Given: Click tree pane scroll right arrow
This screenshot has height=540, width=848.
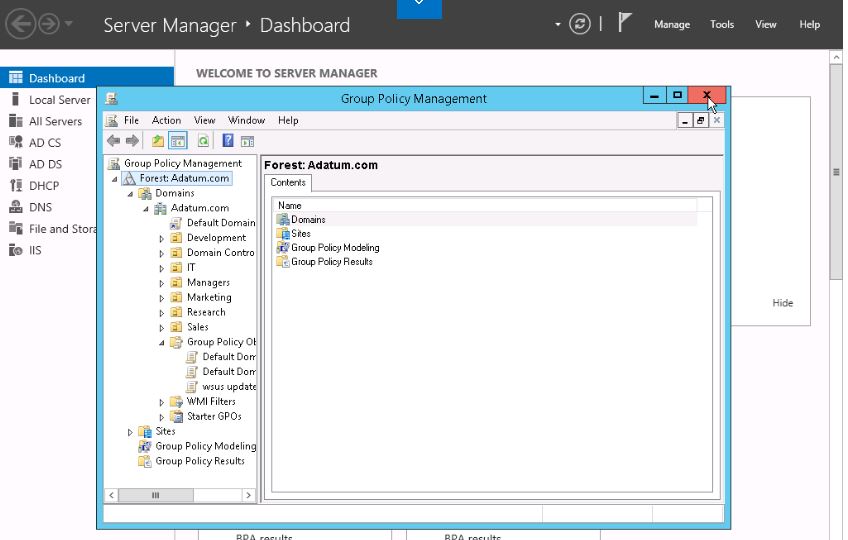Looking at the screenshot, I should pos(248,495).
